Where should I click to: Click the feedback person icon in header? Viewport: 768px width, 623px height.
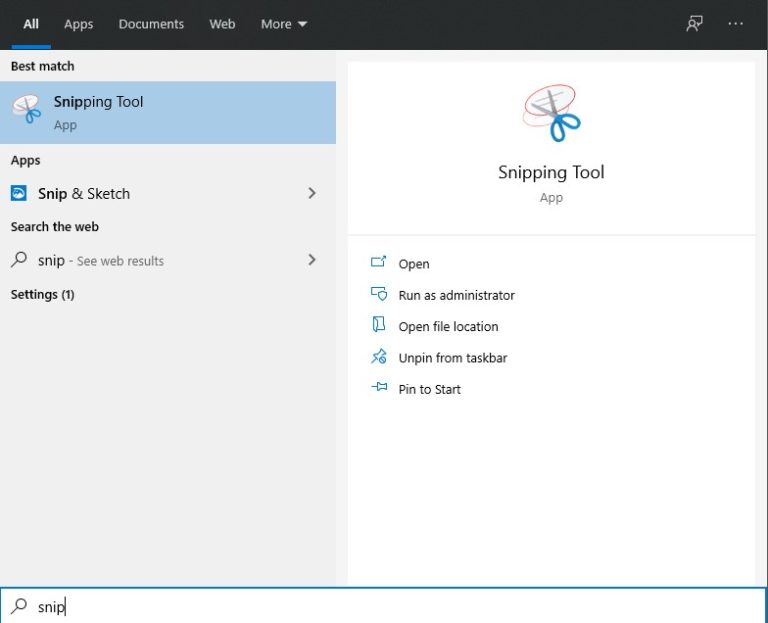pyautogui.click(x=694, y=24)
